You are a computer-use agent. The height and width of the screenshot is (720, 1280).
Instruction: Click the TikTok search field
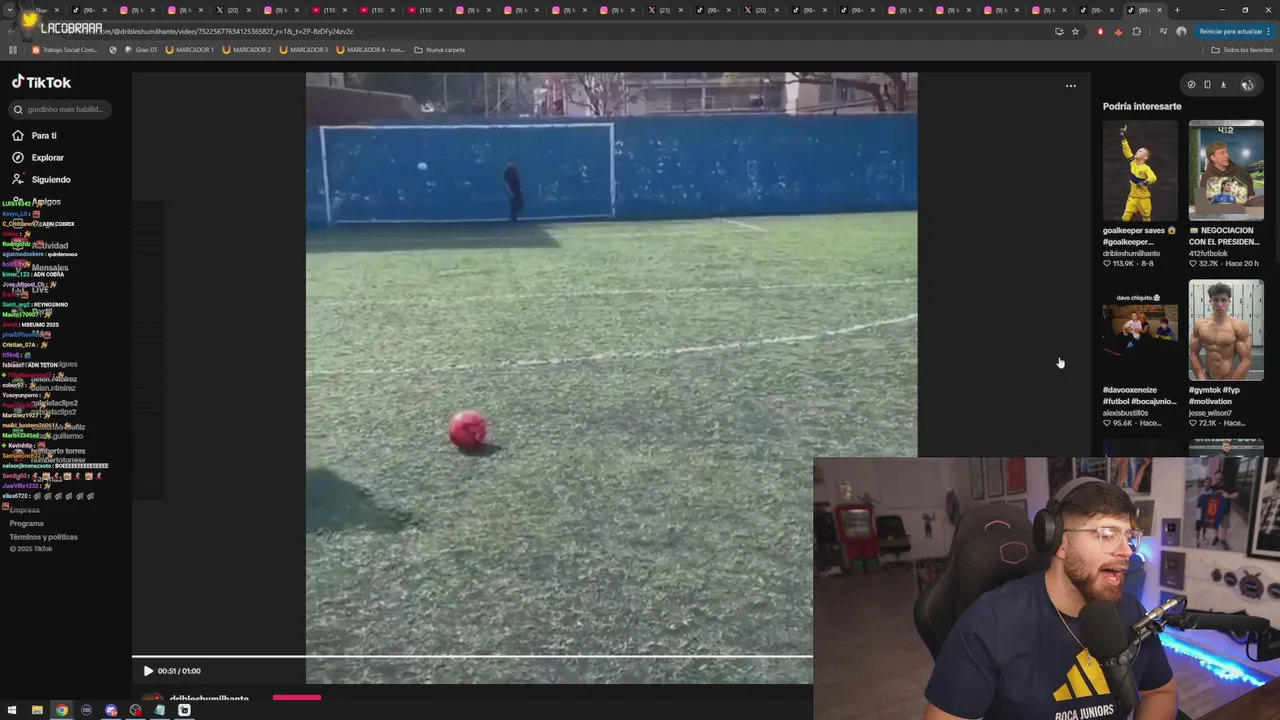point(60,109)
